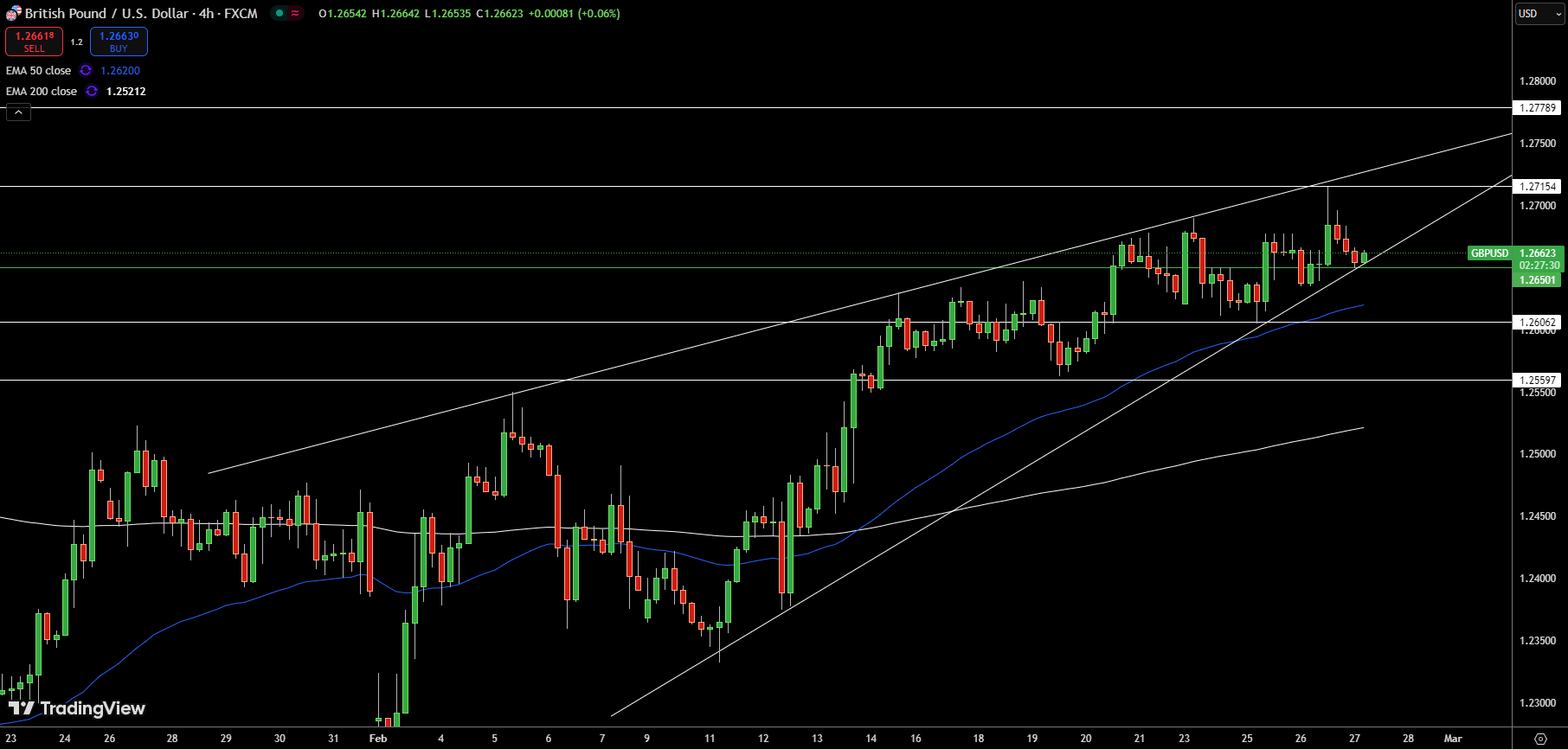The height and width of the screenshot is (749, 1568).
Task: Collapse the indicator legend with the arrow
Action: click(x=18, y=112)
